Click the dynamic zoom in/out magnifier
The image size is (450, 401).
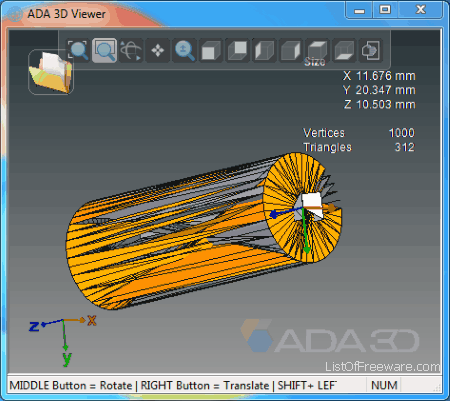point(184,51)
